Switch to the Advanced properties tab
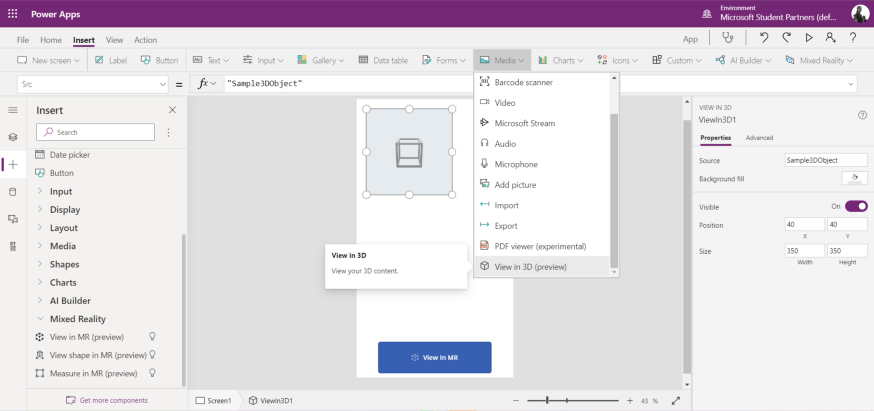This screenshot has width=874, height=411. pyautogui.click(x=759, y=138)
